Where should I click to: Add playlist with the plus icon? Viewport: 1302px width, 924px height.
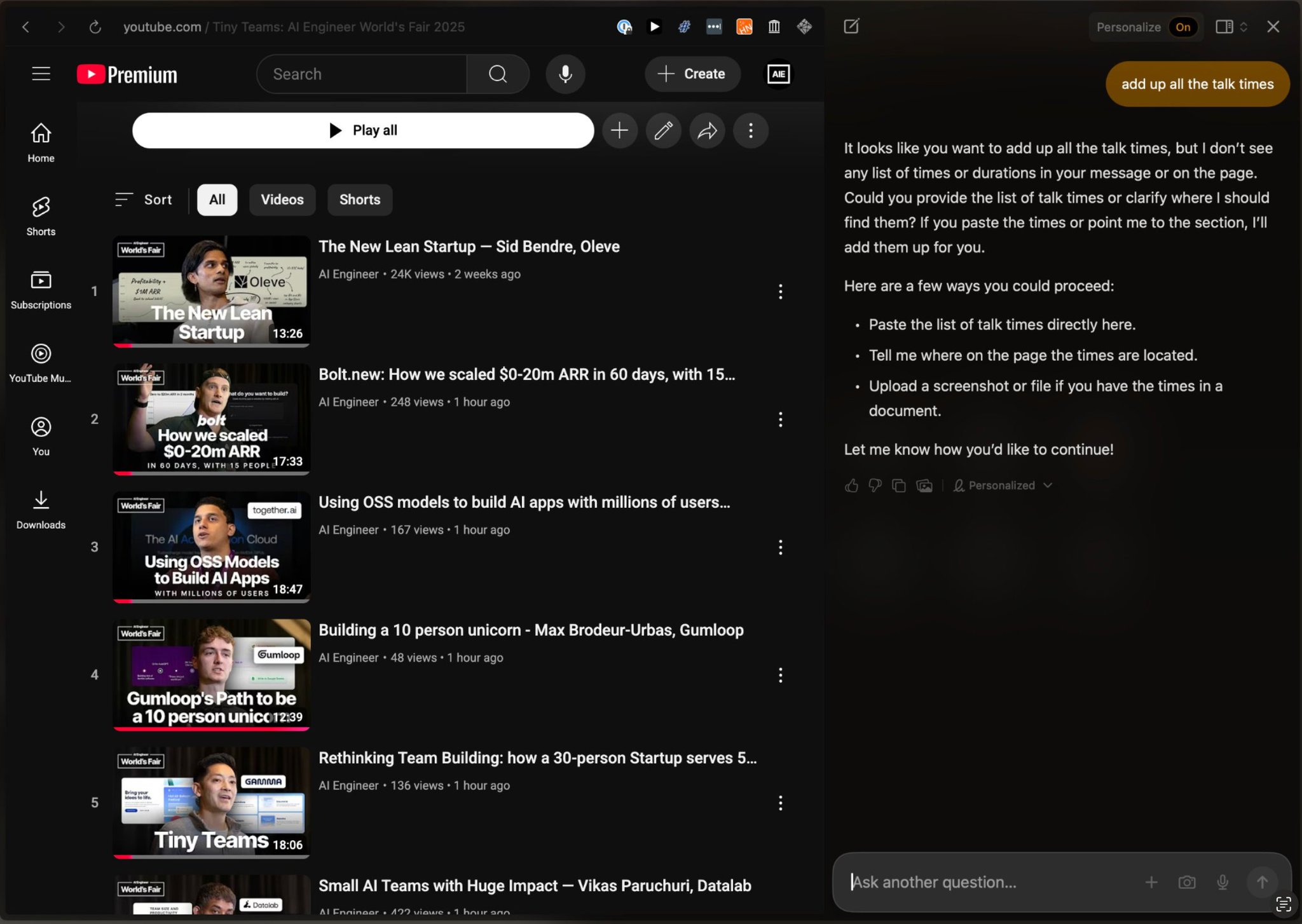(x=620, y=130)
